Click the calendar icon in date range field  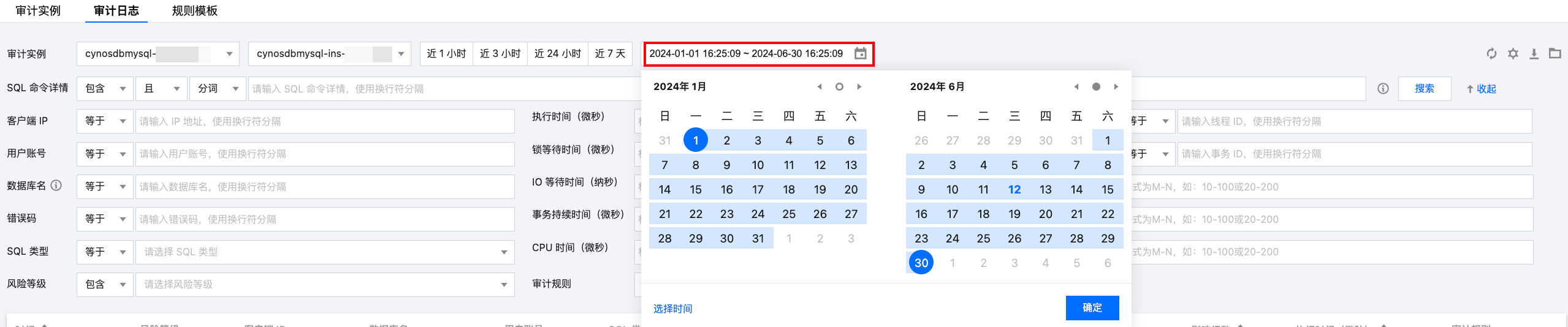click(861, 54)
